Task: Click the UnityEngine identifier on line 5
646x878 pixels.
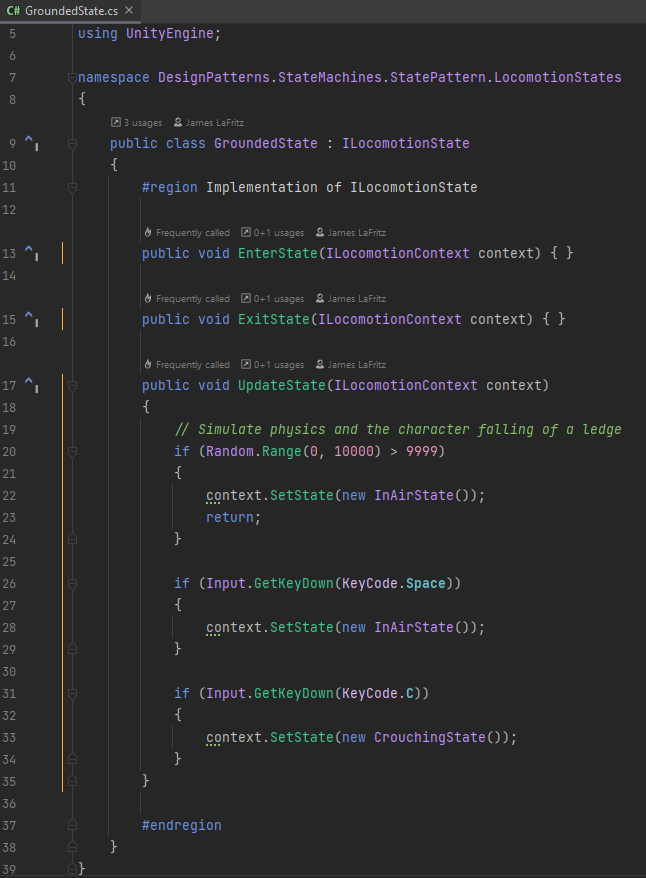Action: click(170, 34)
